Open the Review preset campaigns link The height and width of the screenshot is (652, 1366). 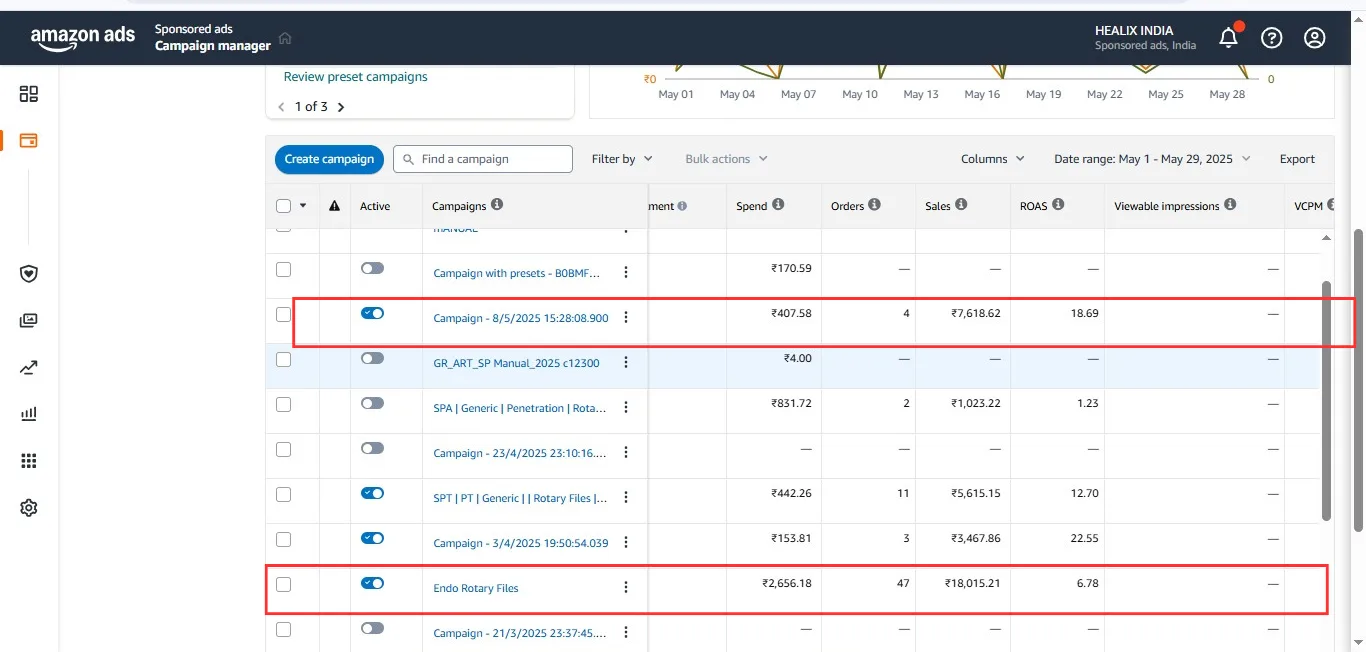pos(355,77)
